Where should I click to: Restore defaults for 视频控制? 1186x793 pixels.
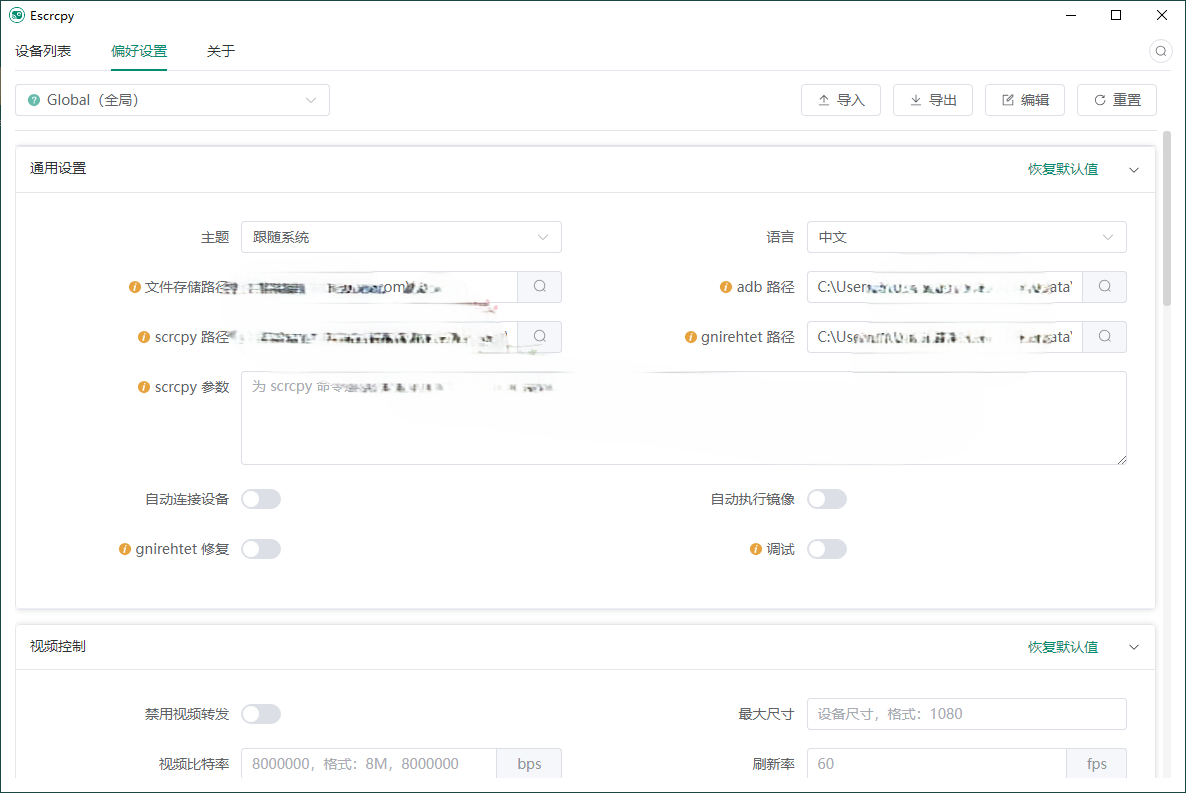(1063, 647)
